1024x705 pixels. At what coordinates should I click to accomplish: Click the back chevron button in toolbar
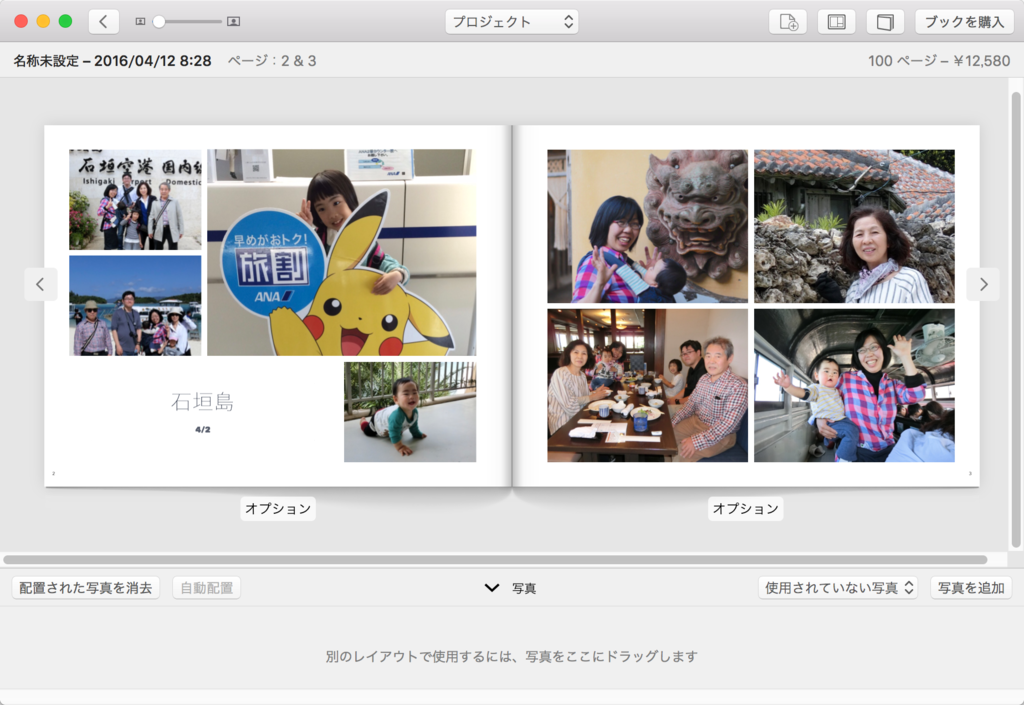pyautogui.click(x=104, y=22)
